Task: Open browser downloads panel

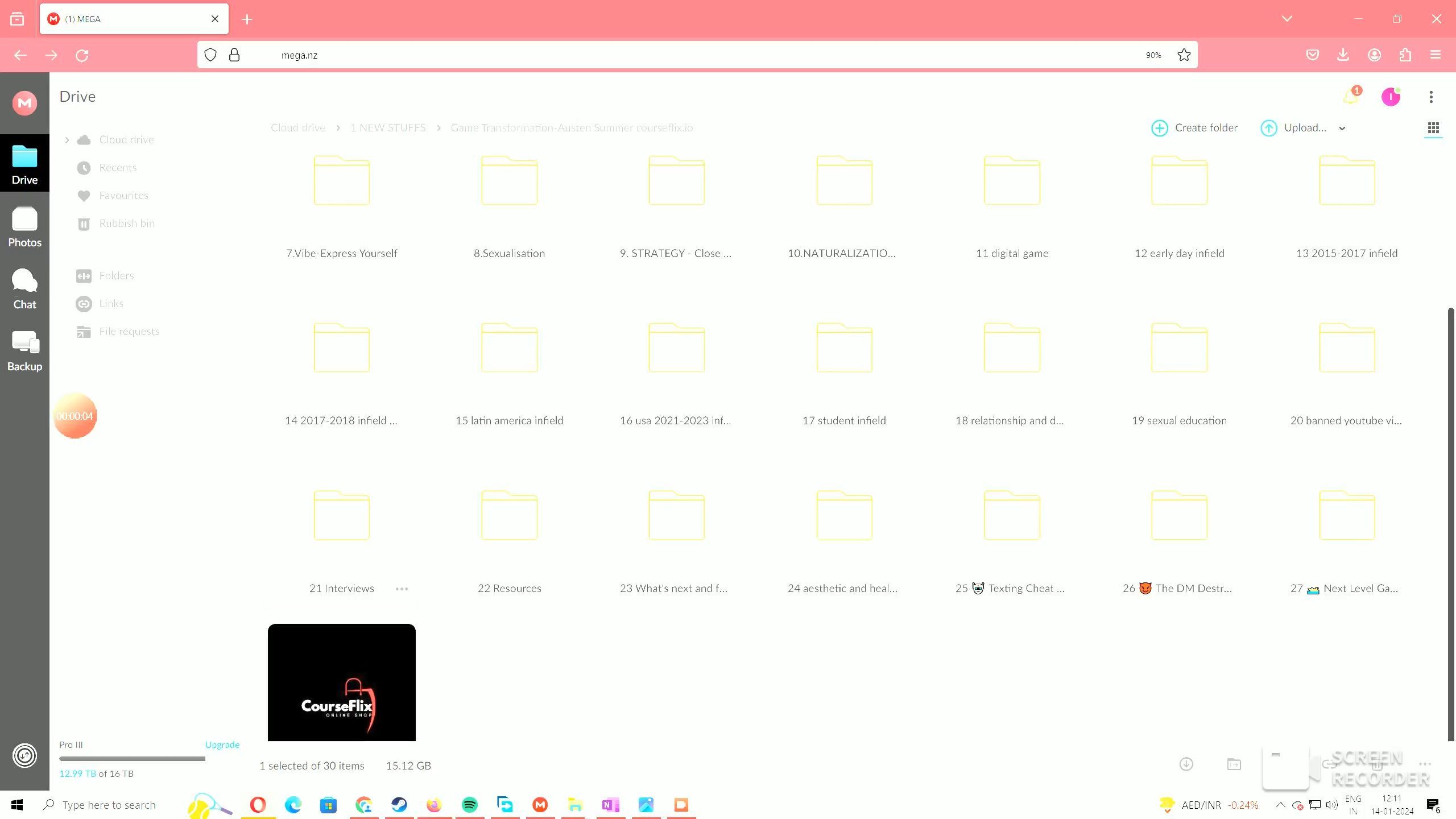Action: coord(1343,55)
